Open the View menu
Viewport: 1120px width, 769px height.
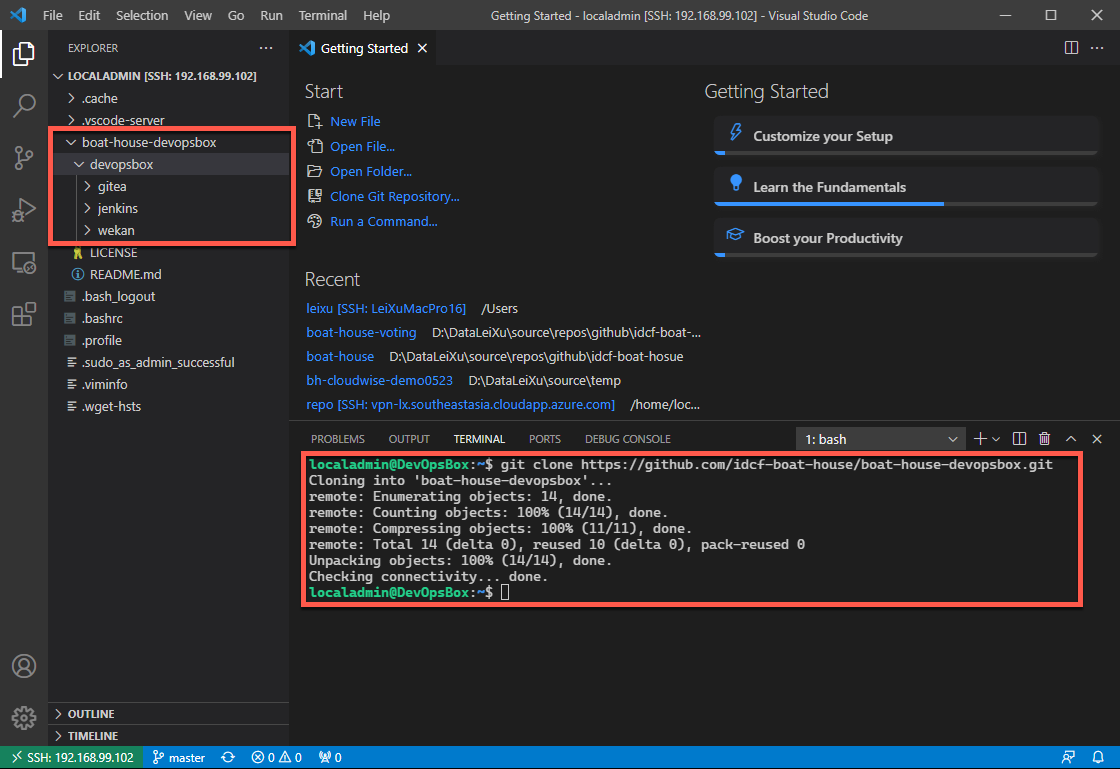198,15
